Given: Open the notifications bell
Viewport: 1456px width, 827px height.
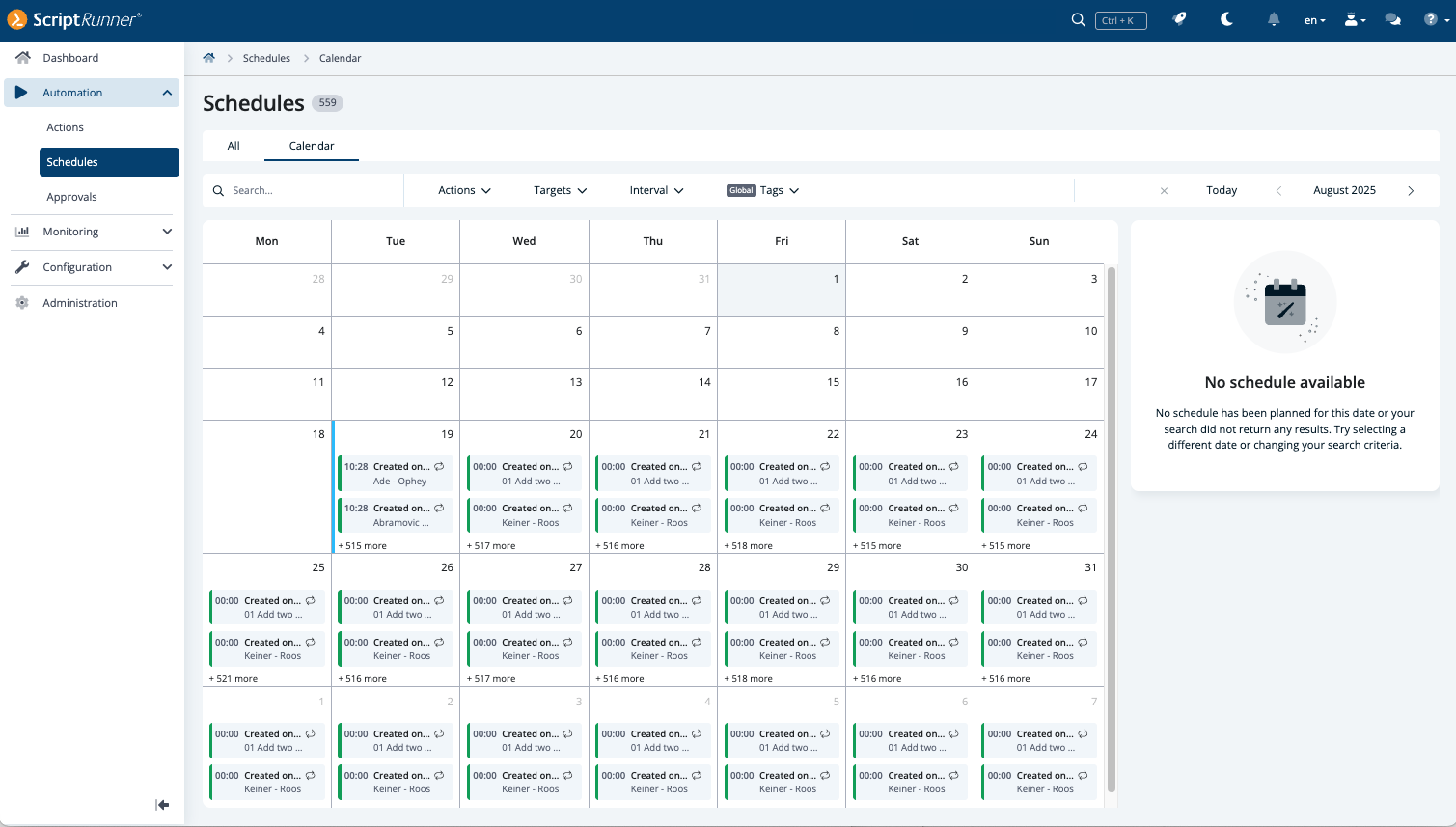Looking at the screenshot, I should 1274,19.
